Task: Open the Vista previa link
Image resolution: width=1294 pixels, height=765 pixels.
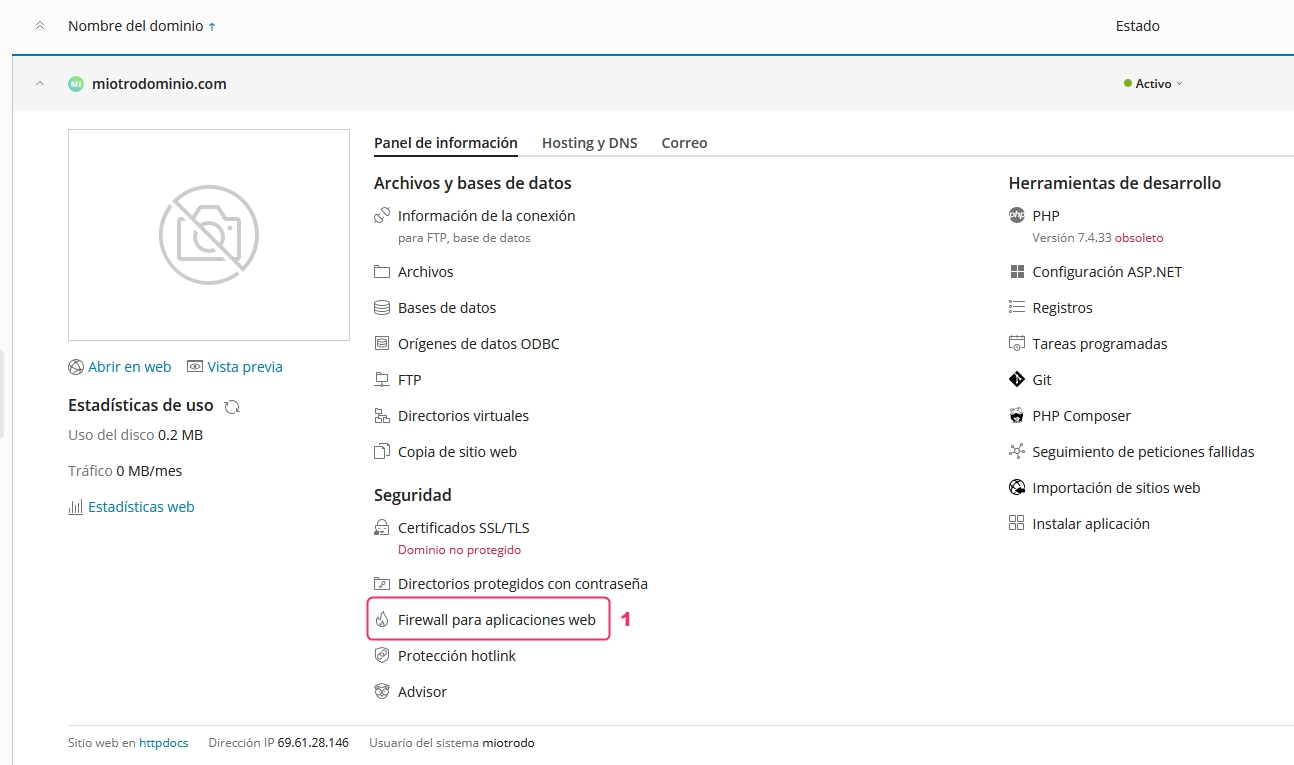Action: 244,367
